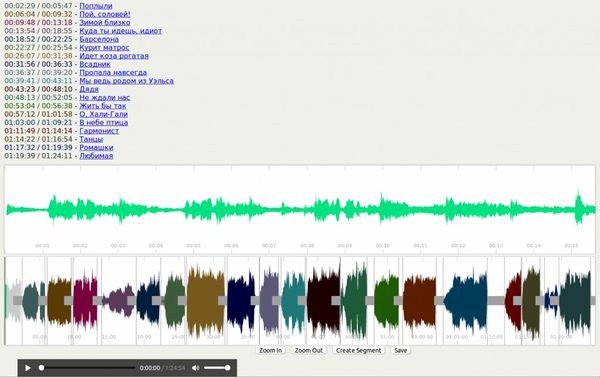The height and width of the screenshot is (378, 600).
Task: Click the 0:00:00 elapsed time readout
Action: click(x=150, y=368)
